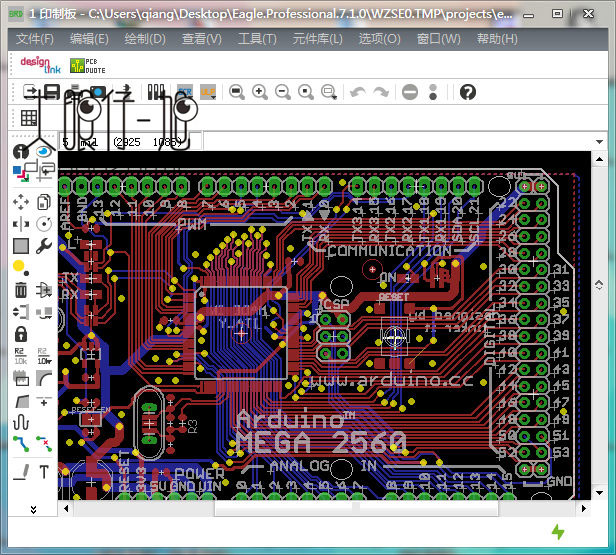Open command line history dropdown arrow
Viewport: 616px width, 555px height.
(599, 141)
